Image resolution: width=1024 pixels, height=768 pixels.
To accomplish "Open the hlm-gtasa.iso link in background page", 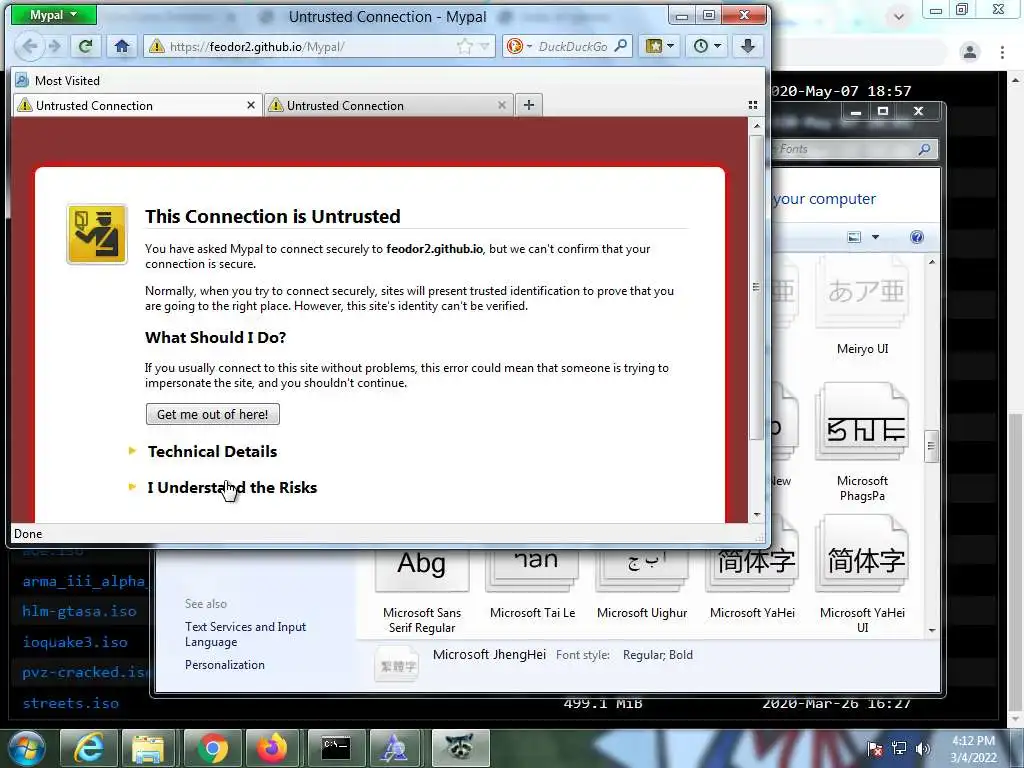I will pyautogui.click(x=79, y=611).
